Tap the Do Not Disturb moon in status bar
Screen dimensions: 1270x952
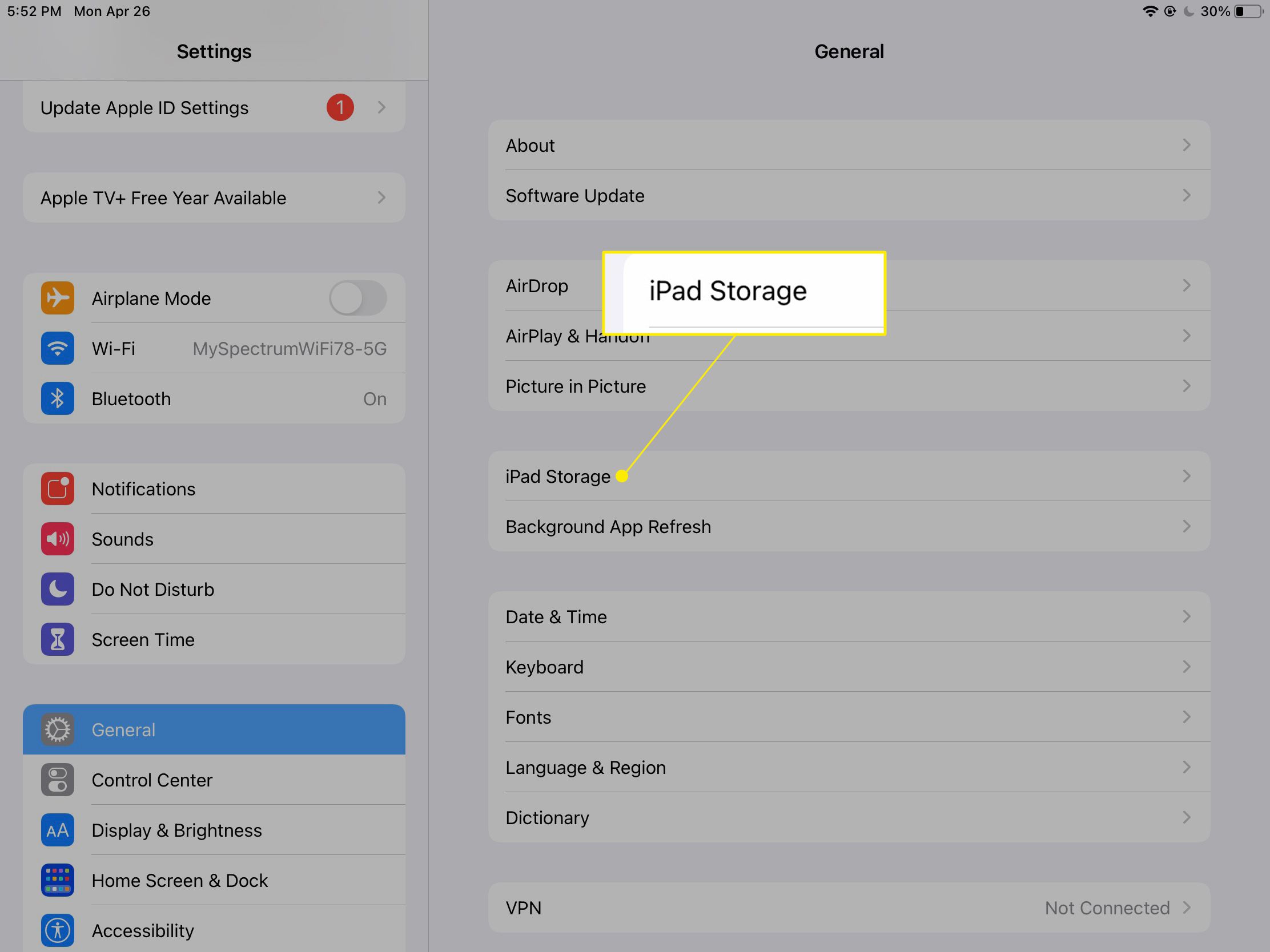coord(1188,11)
